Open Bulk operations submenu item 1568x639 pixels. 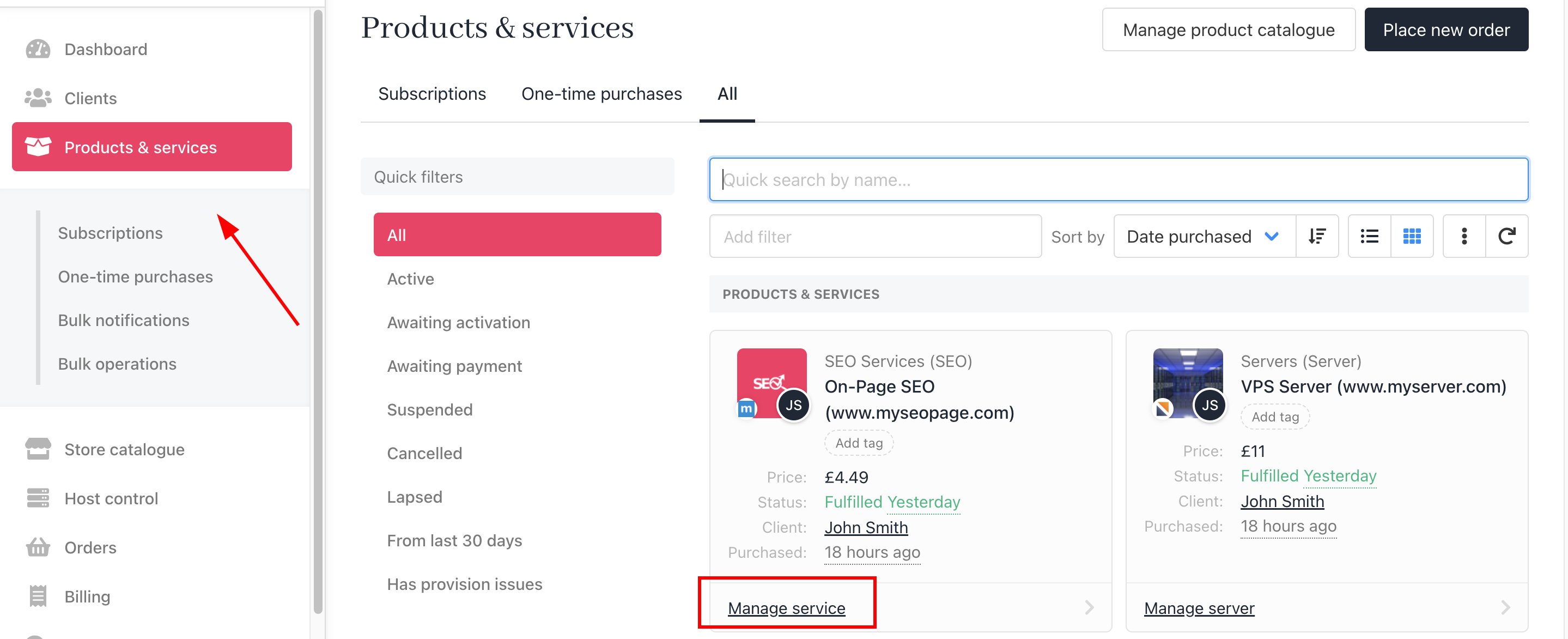[117, 364]
